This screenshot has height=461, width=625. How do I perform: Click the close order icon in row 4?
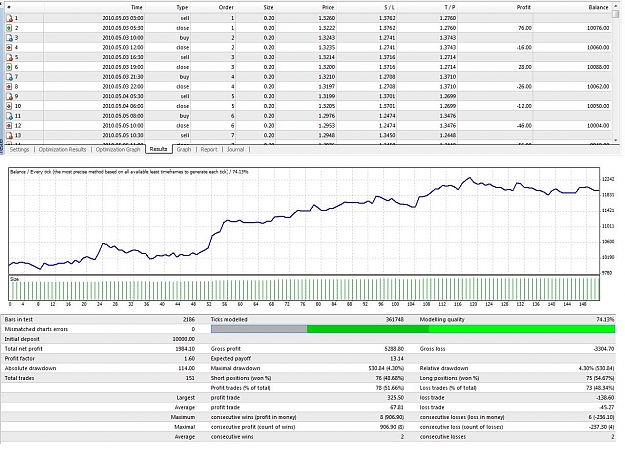(x=10, y=47)
